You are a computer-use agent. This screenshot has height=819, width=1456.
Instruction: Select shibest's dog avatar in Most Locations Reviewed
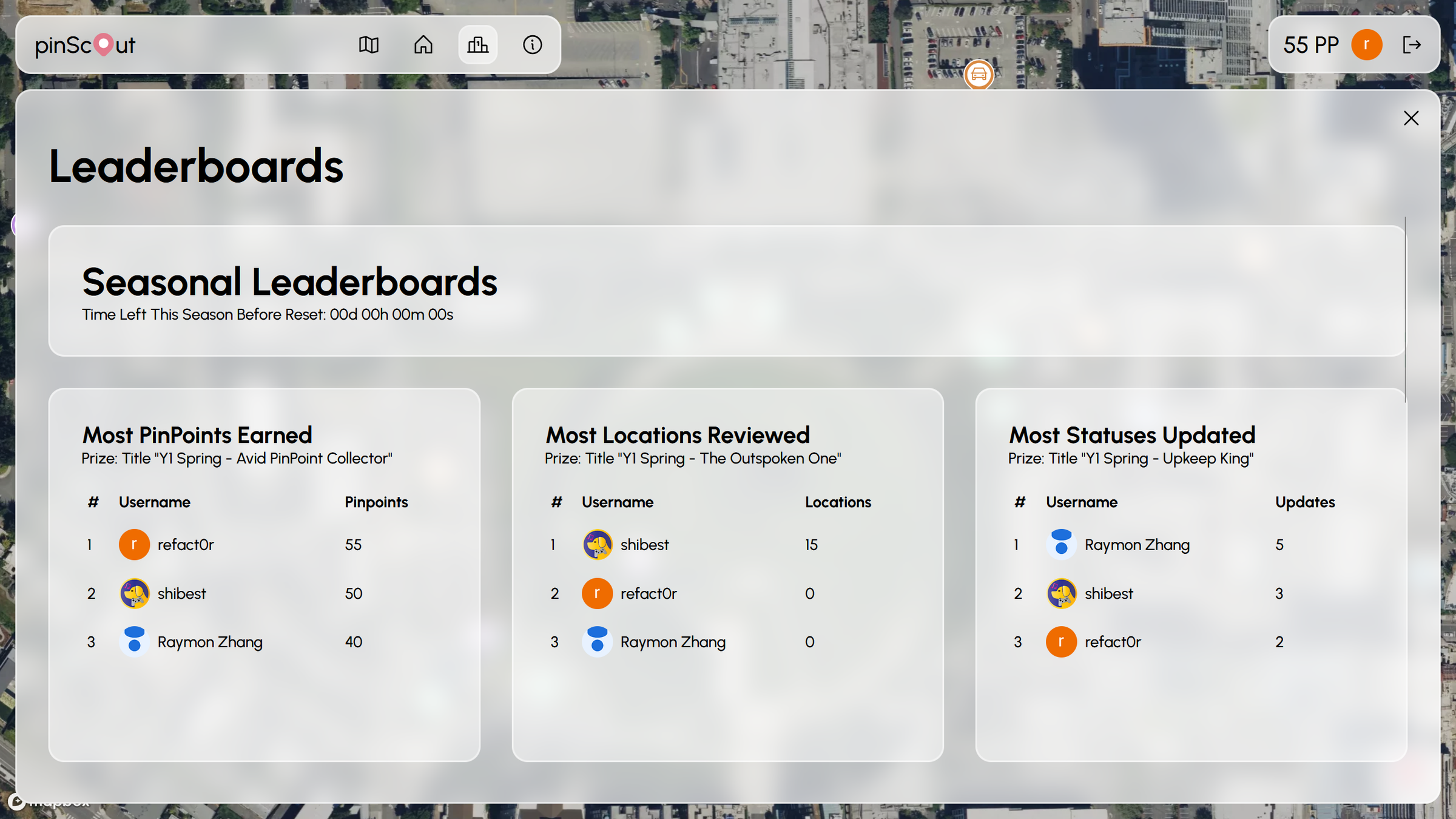(x=597, y=544)
